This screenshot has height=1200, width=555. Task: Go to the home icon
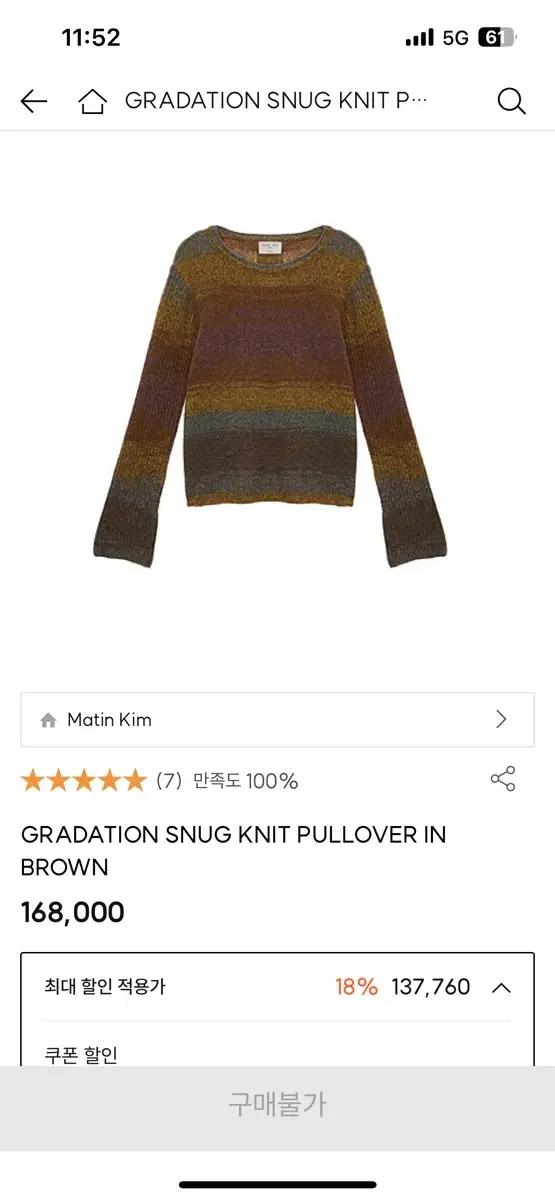92,101
